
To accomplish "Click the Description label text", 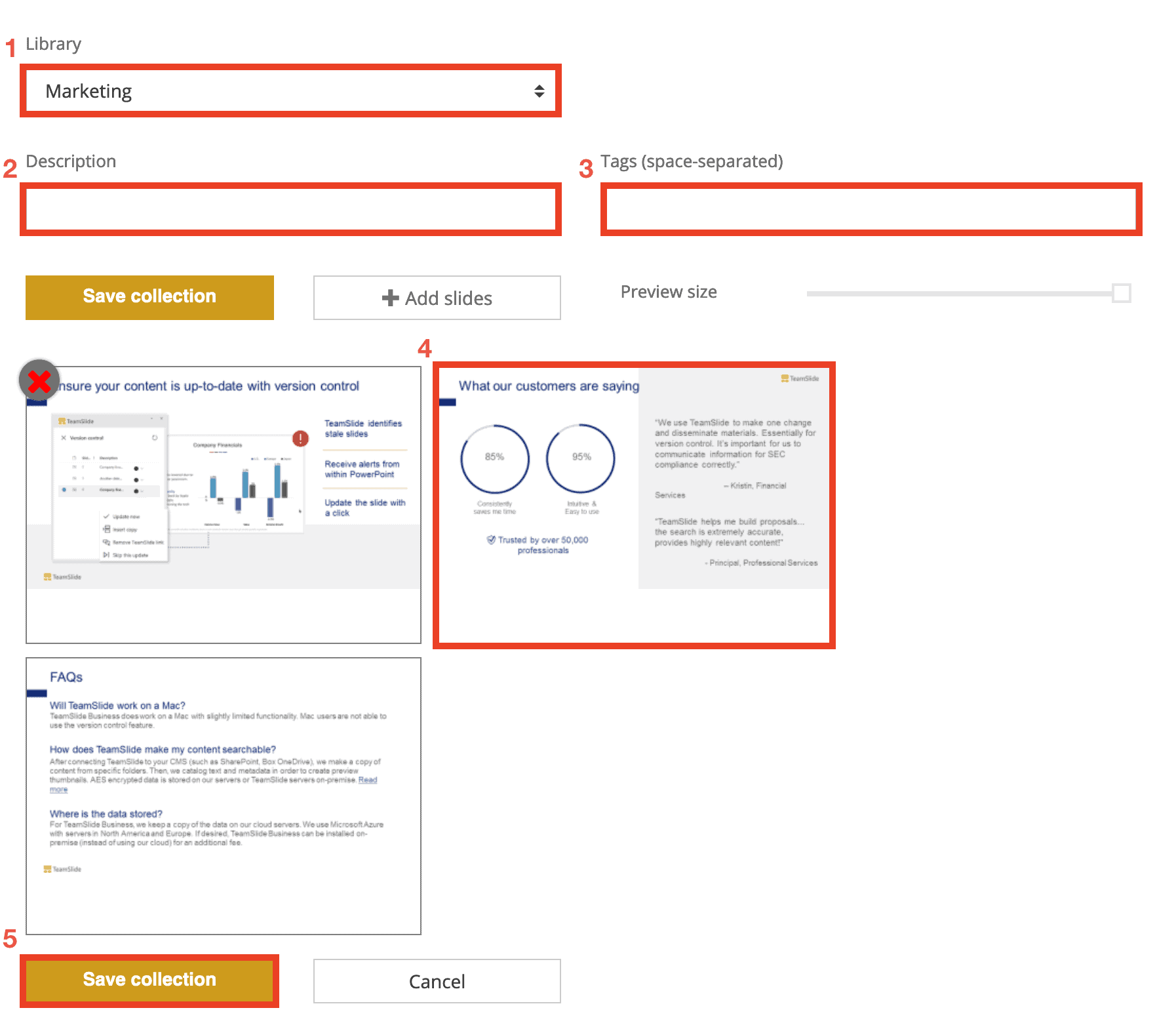I will 71,161.
